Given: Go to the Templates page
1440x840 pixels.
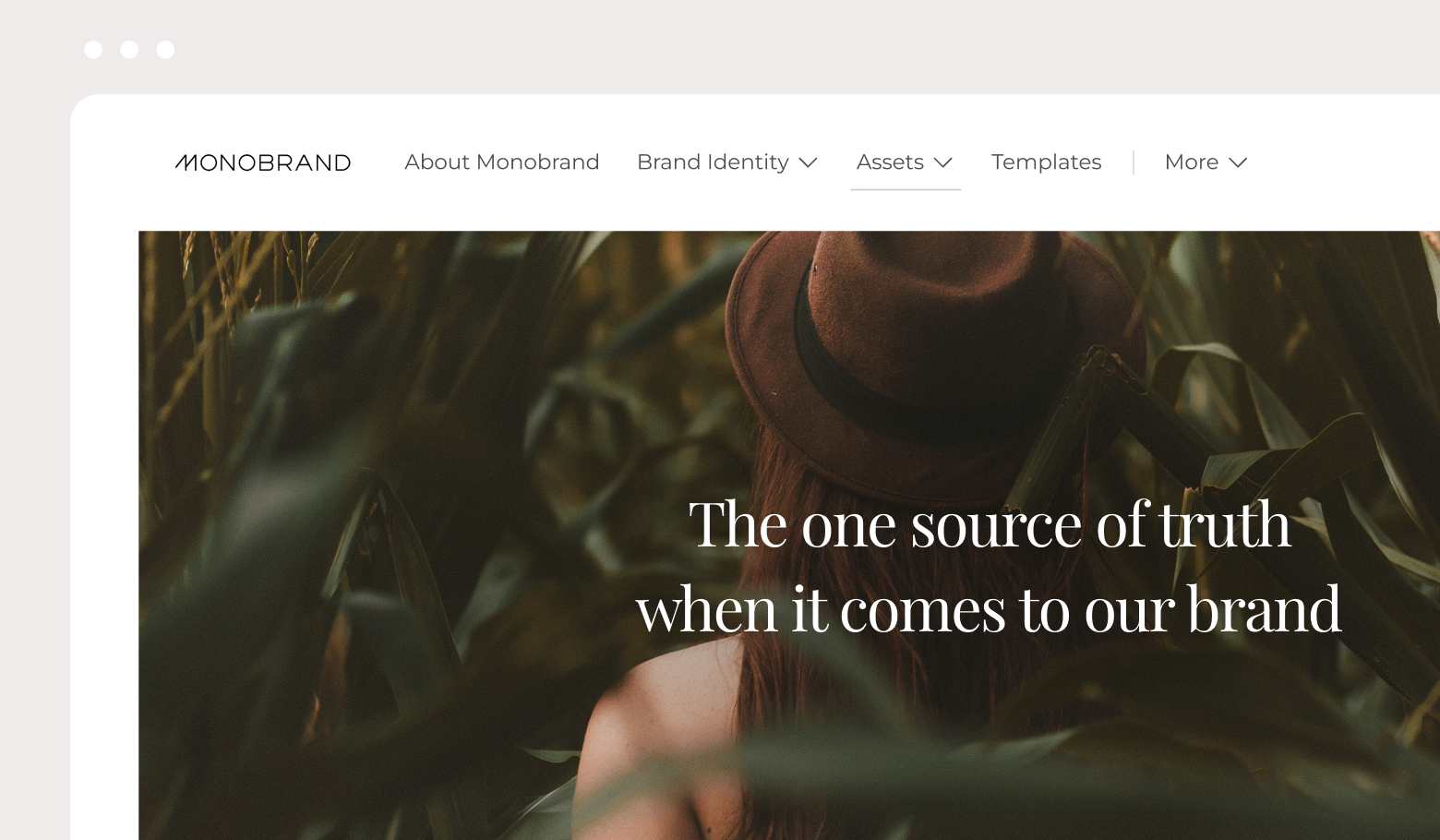Looking at the screenshot, I should tap(1047, 162).
